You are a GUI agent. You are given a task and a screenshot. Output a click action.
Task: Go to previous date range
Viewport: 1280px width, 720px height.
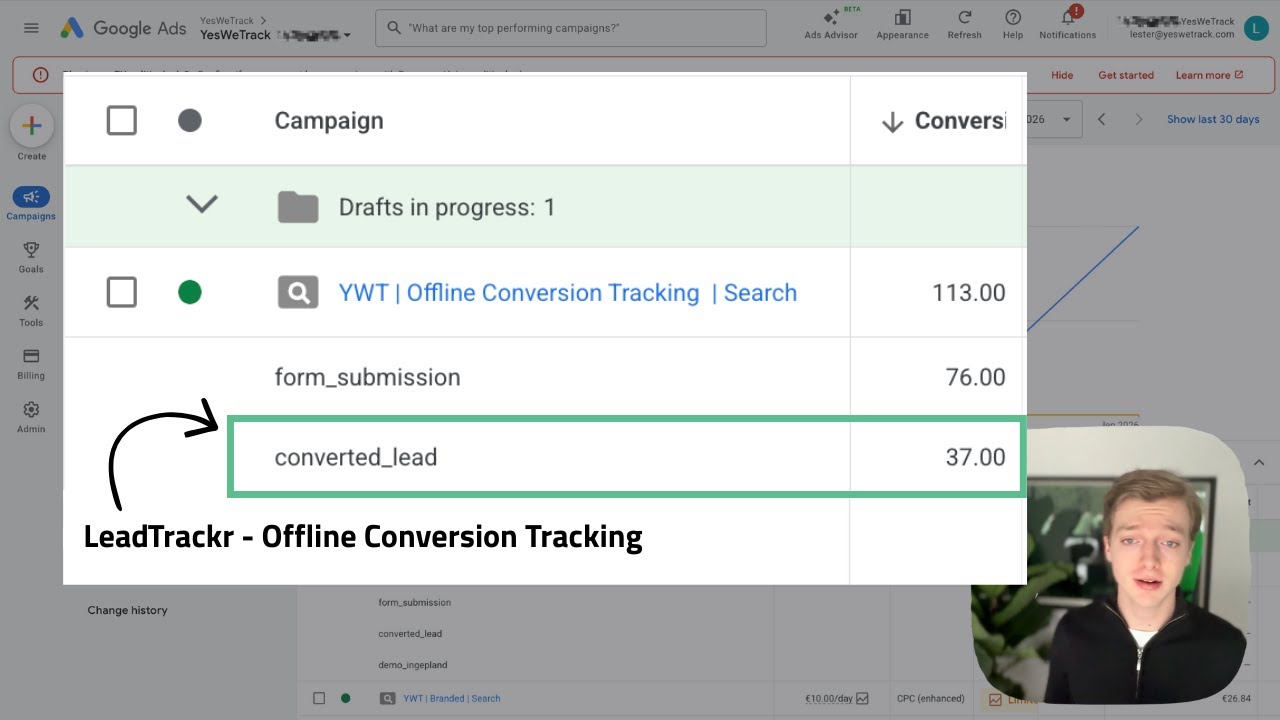tap(1102, 119)
